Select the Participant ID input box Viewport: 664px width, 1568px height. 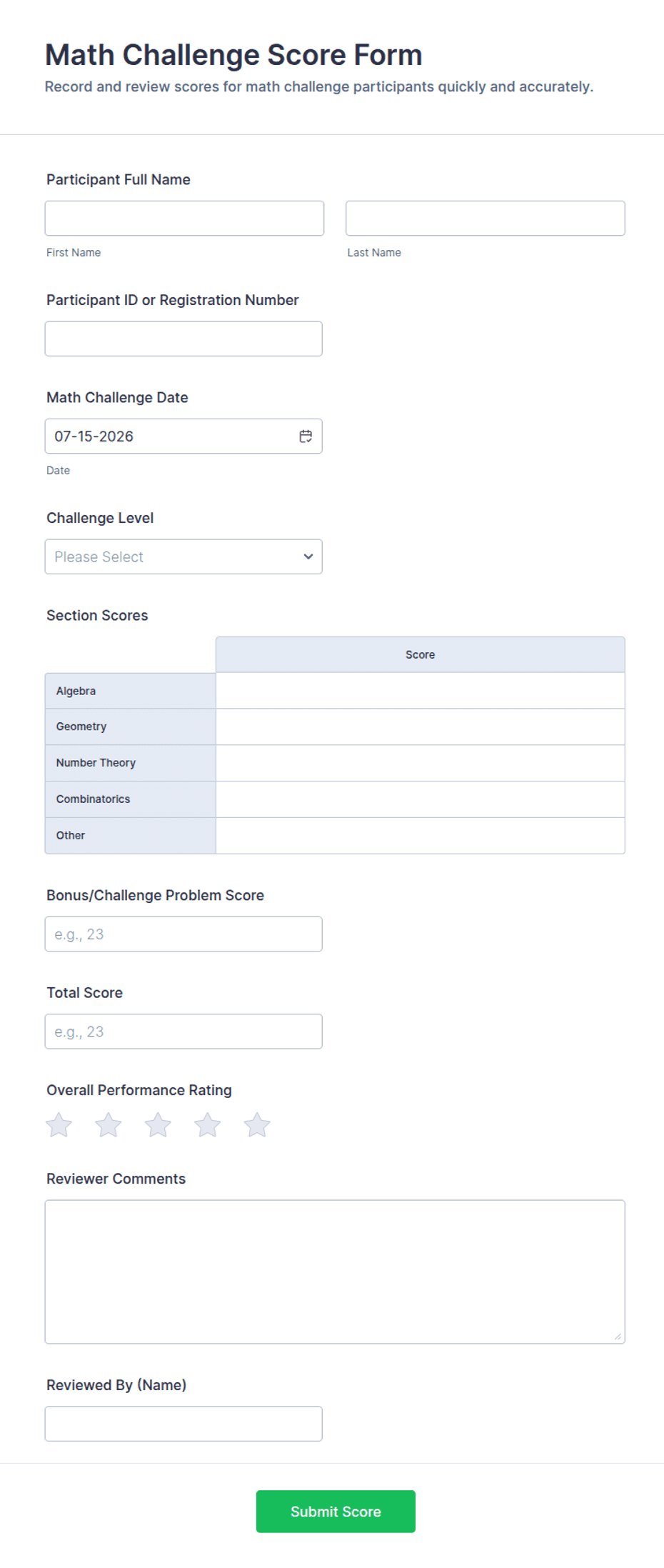click(x=183, y=339)
